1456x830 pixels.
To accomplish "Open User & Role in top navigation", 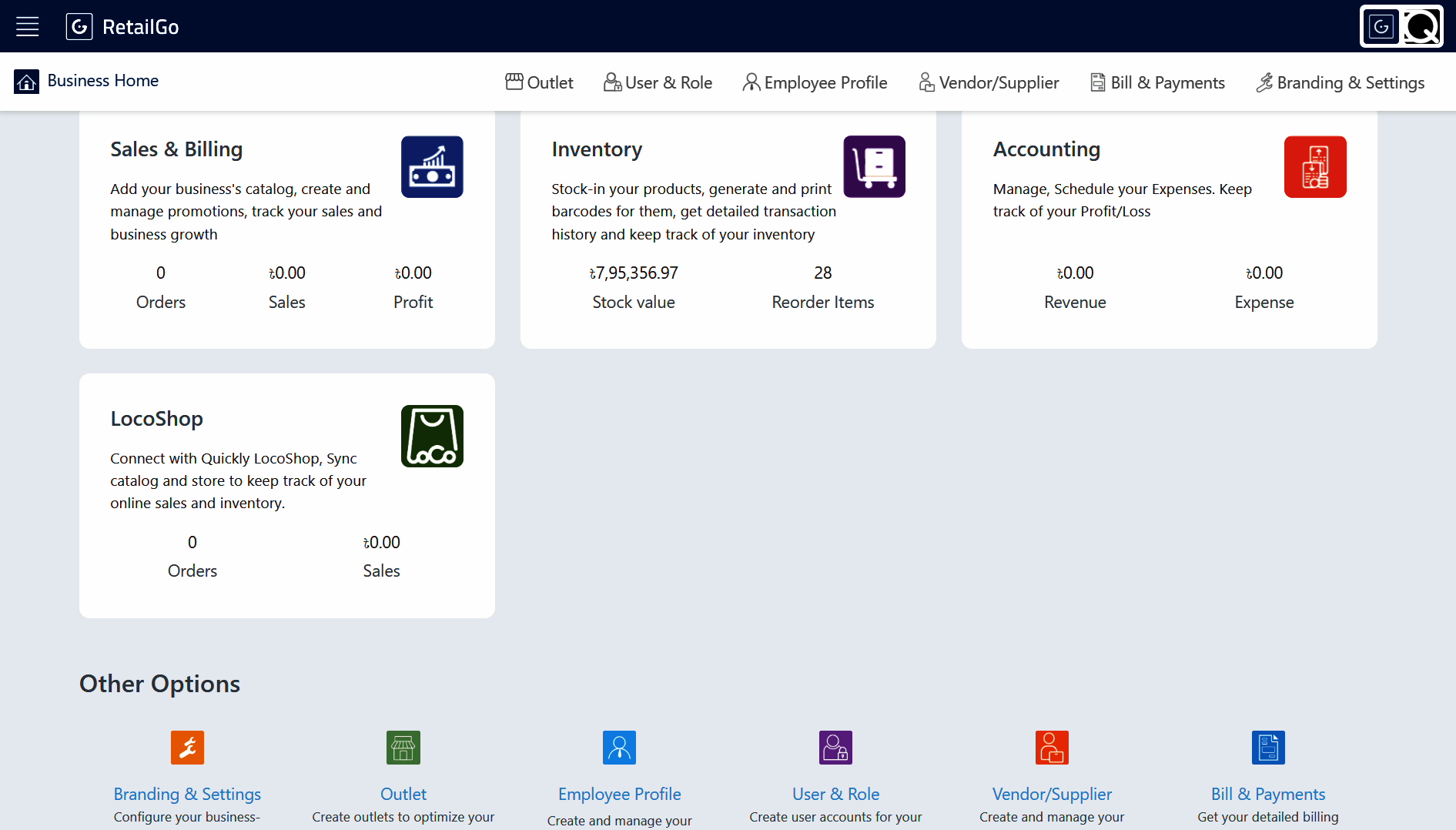I will click(x=658, y=82).
